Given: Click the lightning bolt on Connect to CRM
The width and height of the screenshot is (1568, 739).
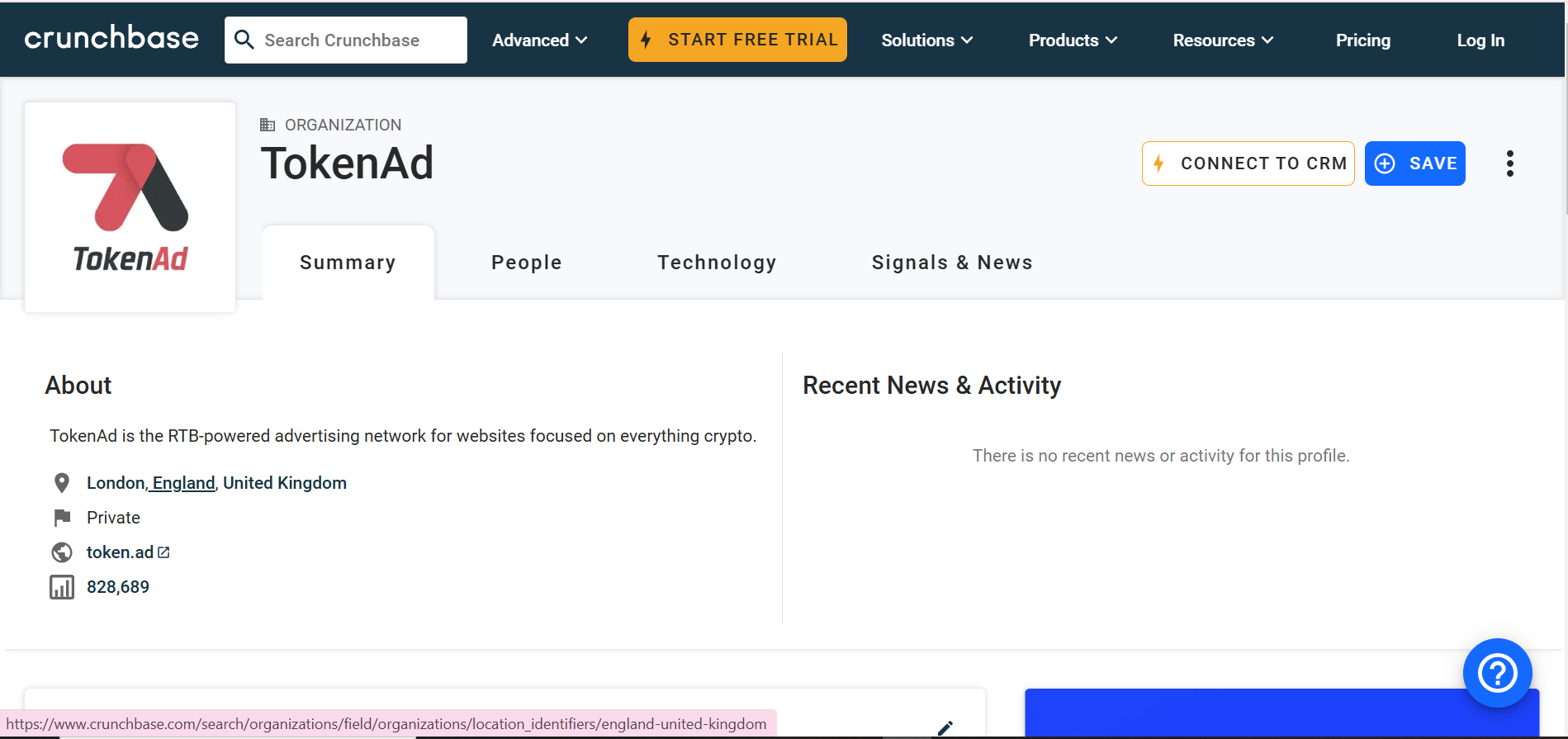Looking at the screenshot, I should 1159,163.
